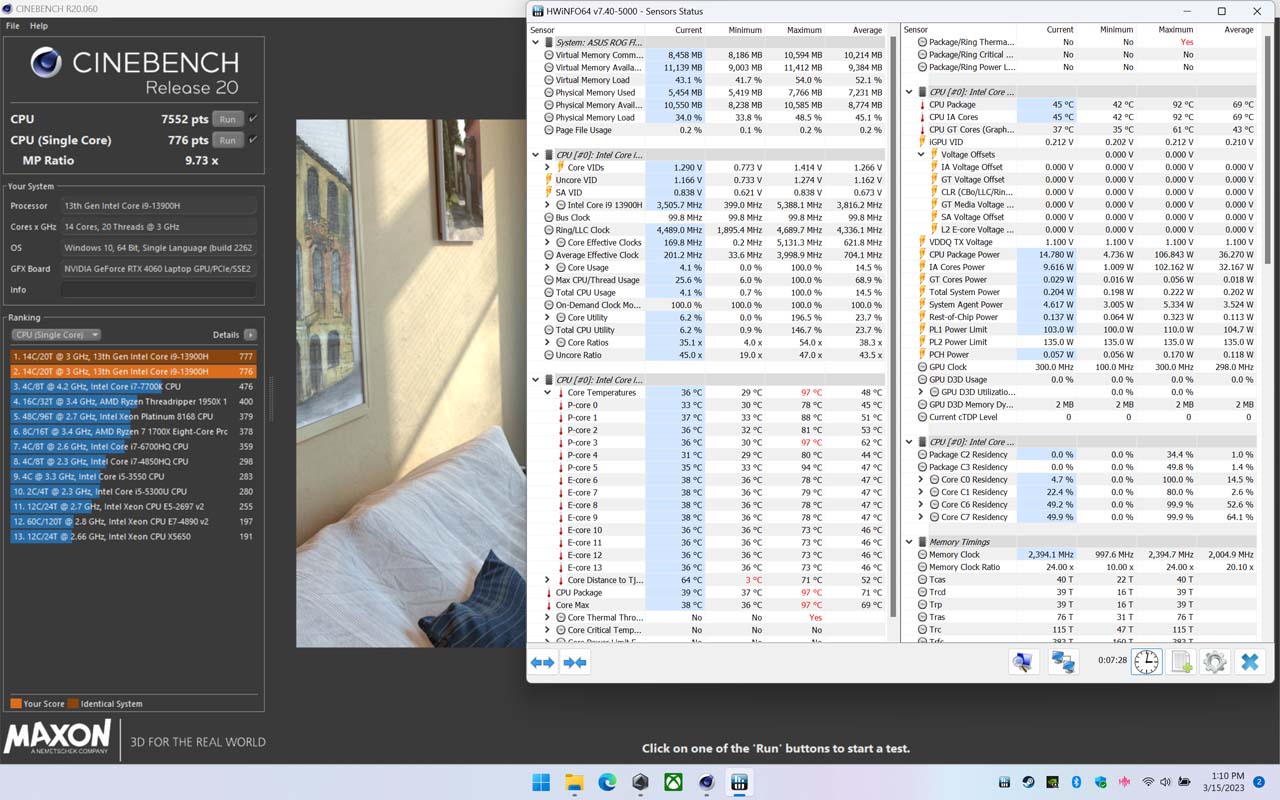Collapse the System: ASUS ROG sensor group
1280x800 pixels.
click(536, 43)
